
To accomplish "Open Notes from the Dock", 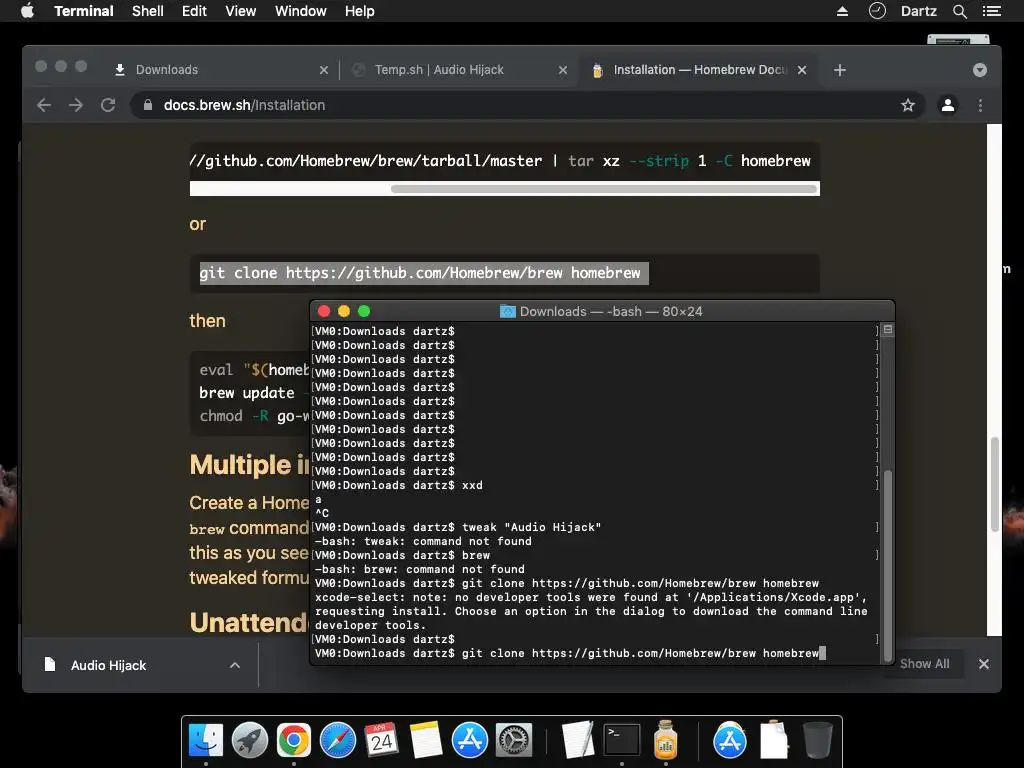I will (x=426, y=741).
